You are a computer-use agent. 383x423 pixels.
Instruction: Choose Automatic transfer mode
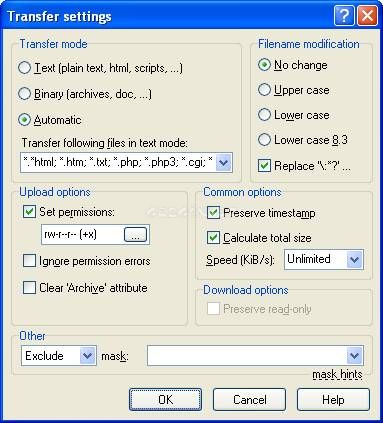click(x=25, y=120)
